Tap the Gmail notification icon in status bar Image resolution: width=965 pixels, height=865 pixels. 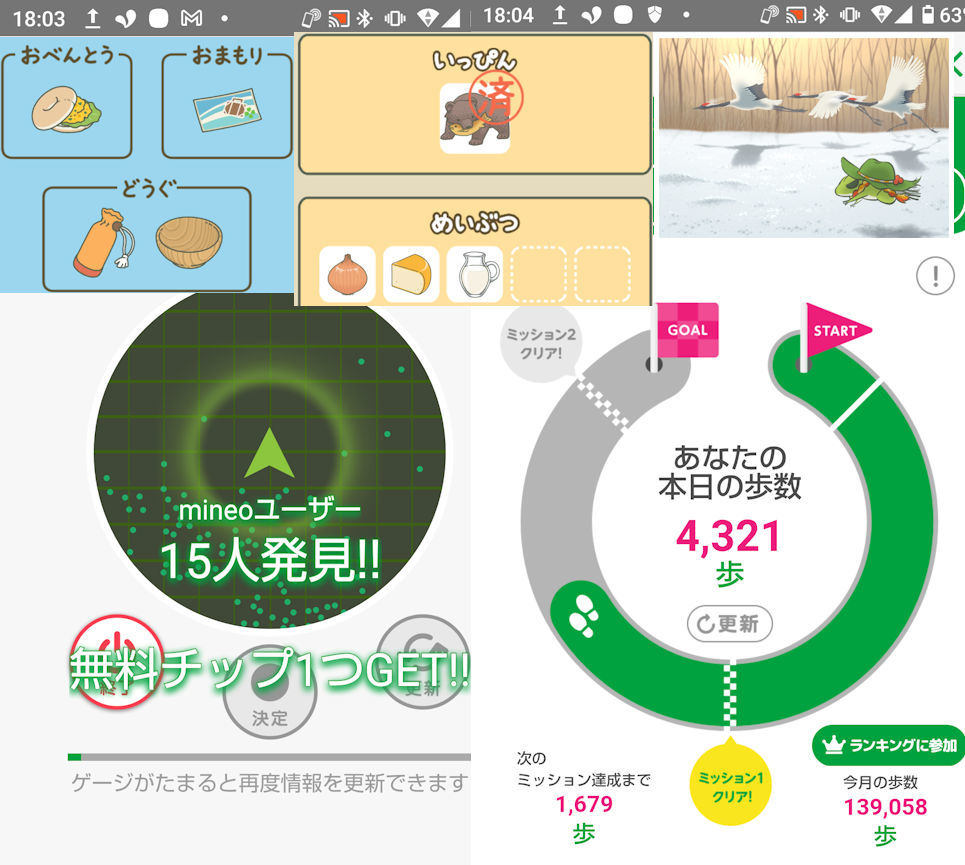click(x=191, y=18)
